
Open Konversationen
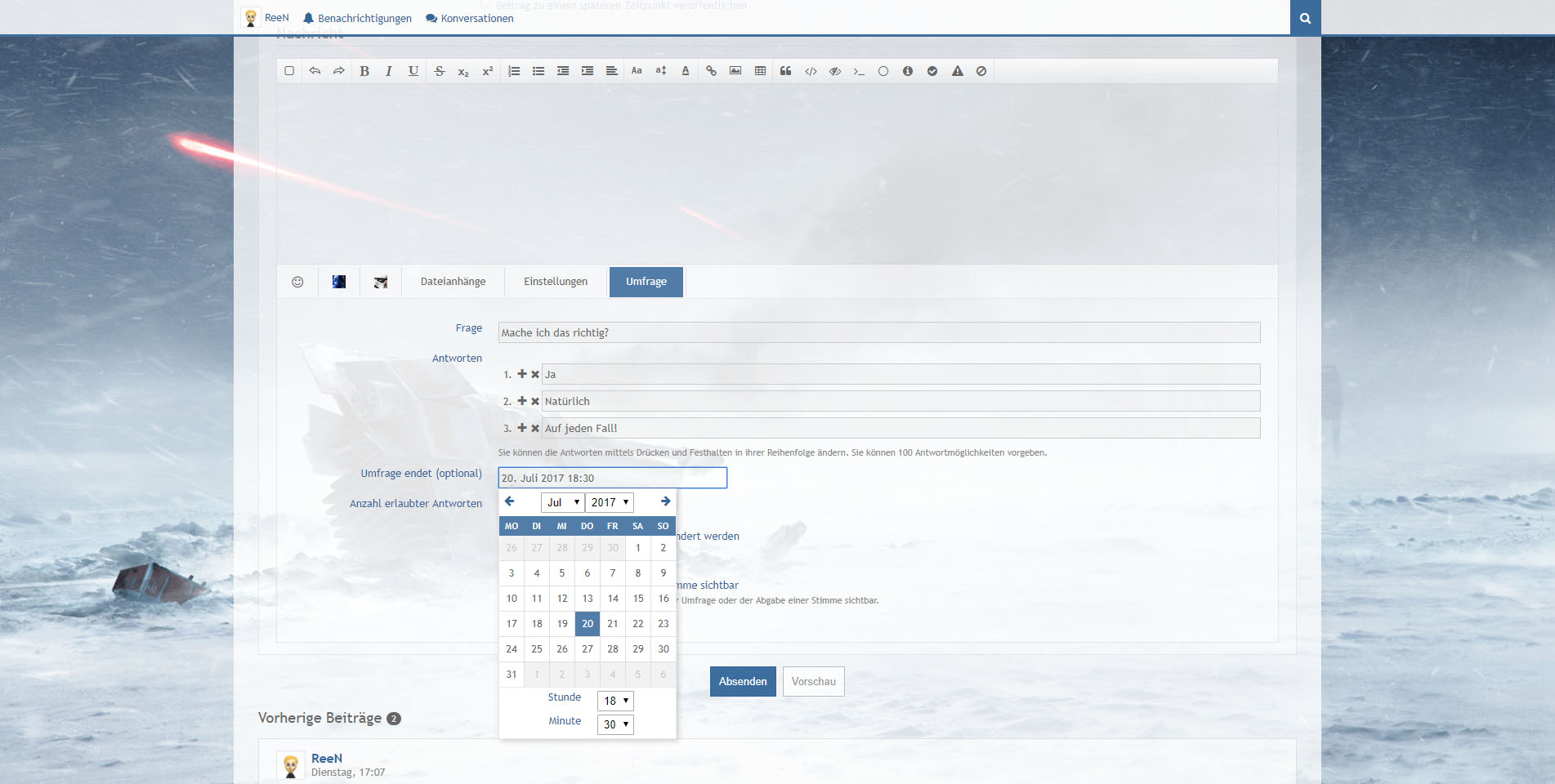(470, 18)
